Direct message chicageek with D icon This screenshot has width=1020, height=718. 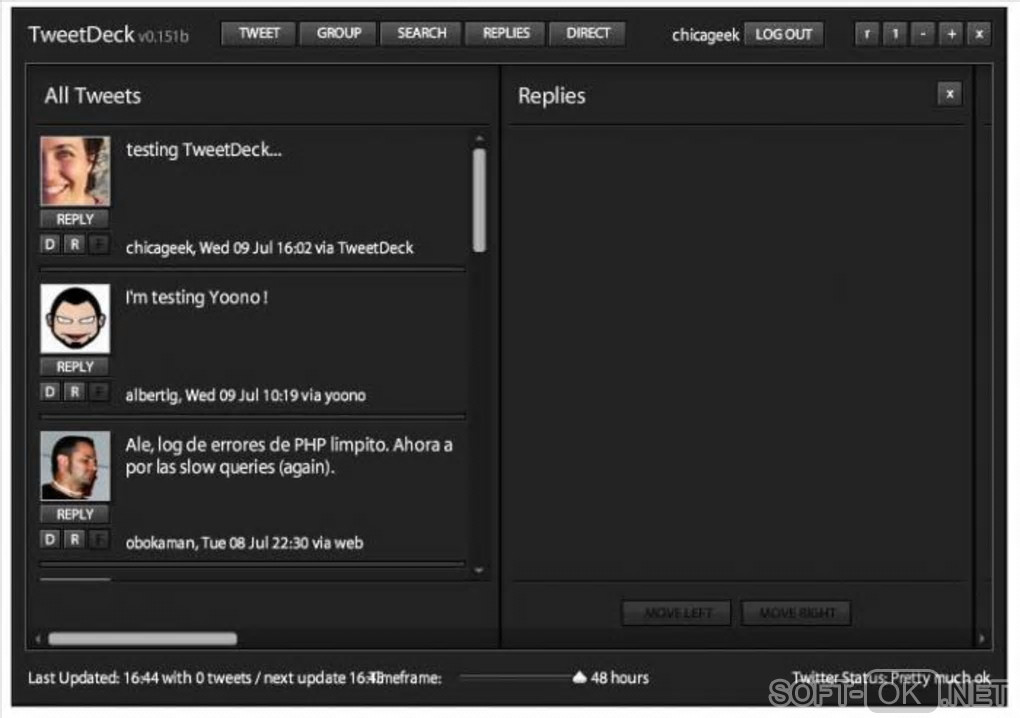tap(50, 245)
